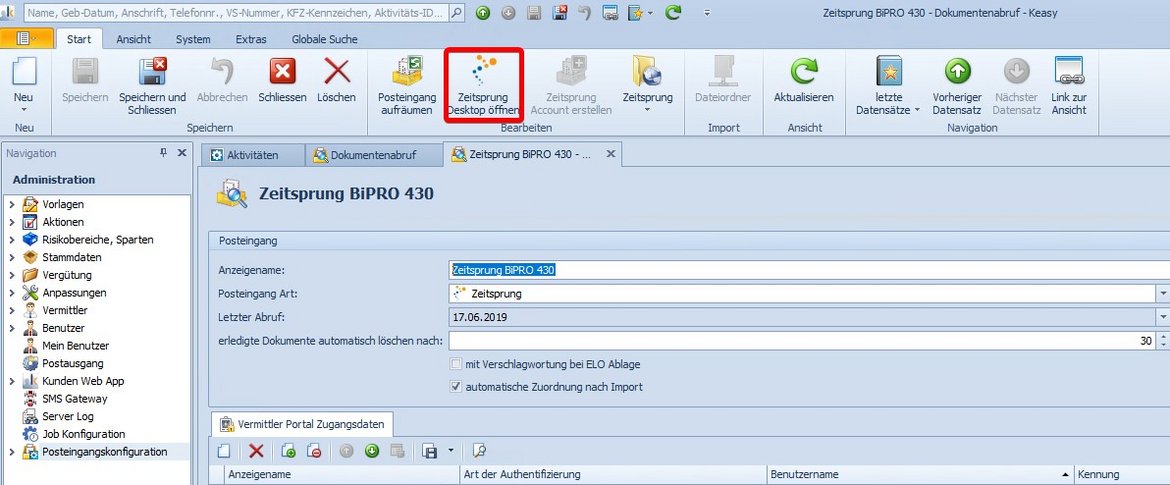Open Letzter Abruf date dropdown arrow
The image size is (1170, 485).
coord(1163,317)
